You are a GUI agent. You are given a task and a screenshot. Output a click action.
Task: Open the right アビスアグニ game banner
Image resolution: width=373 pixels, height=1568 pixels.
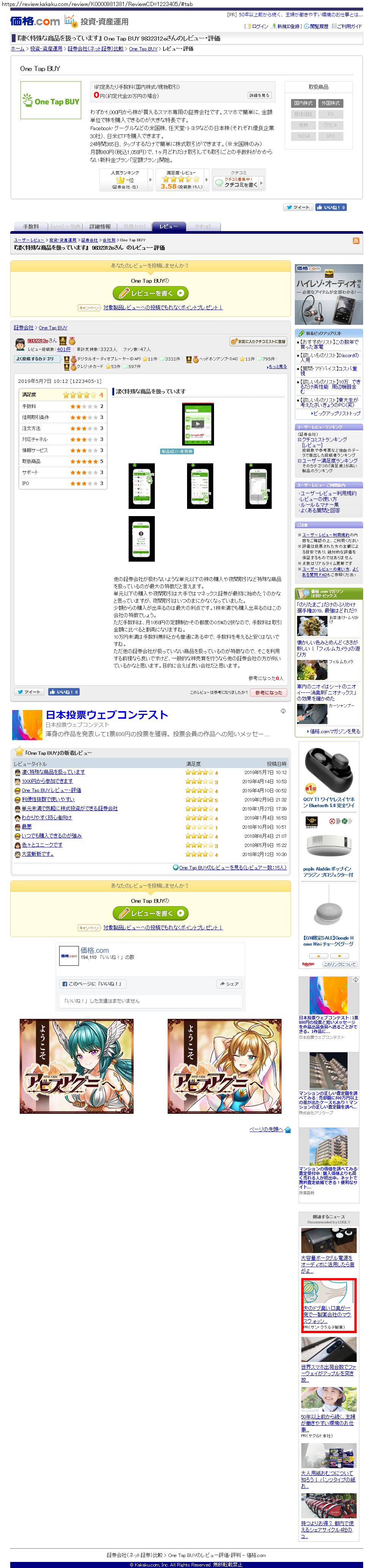[225, 1066]
